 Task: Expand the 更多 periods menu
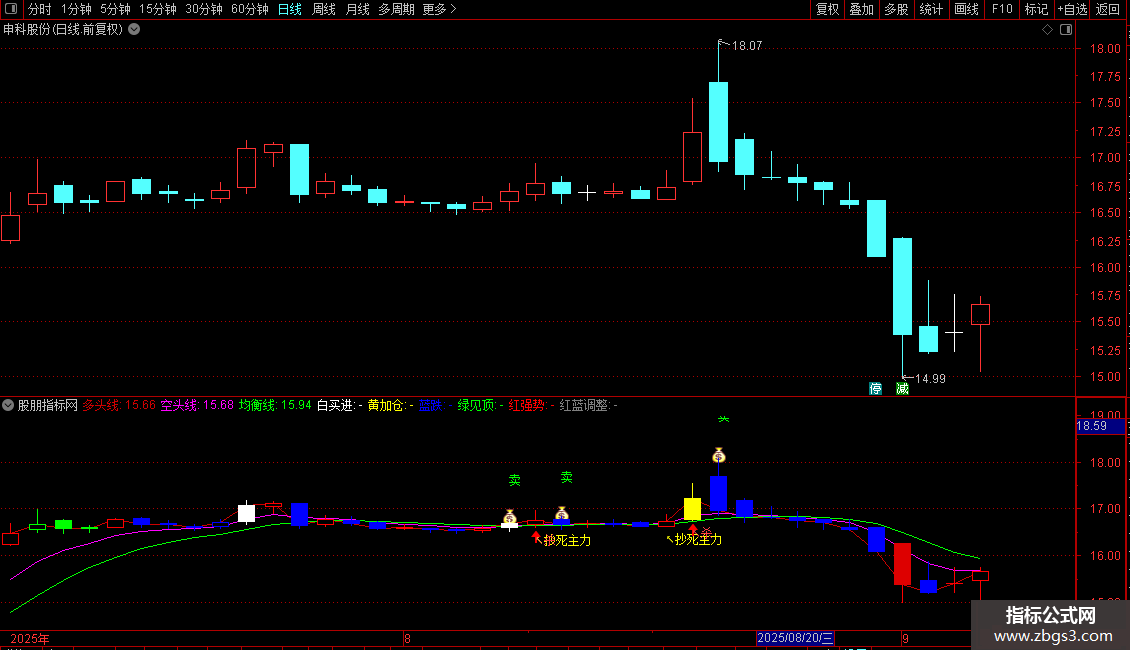(439, 9)
